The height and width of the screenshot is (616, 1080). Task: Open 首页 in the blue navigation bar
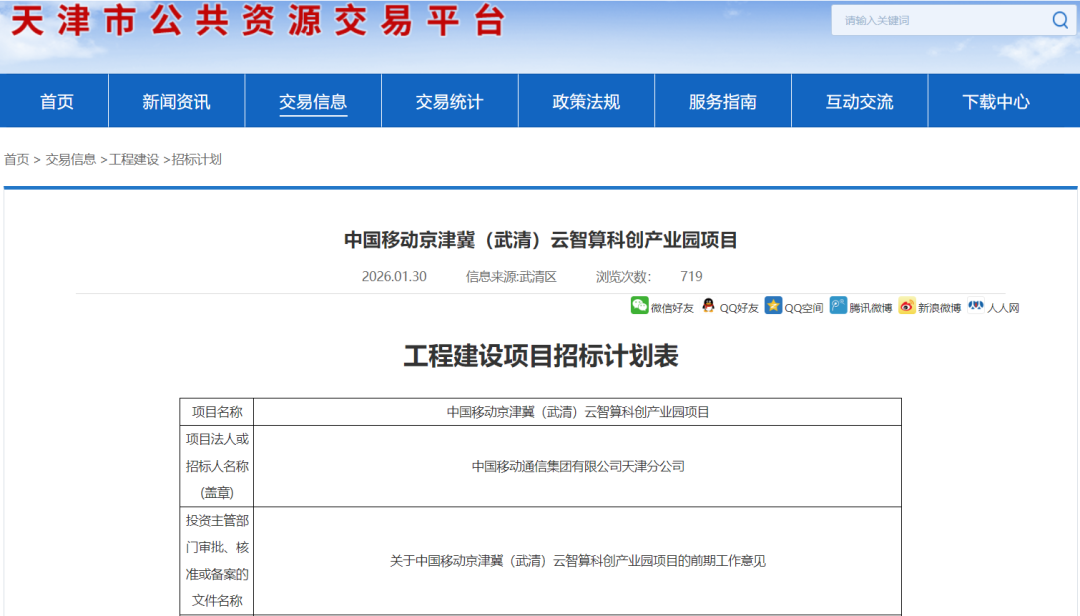(57, 101)
